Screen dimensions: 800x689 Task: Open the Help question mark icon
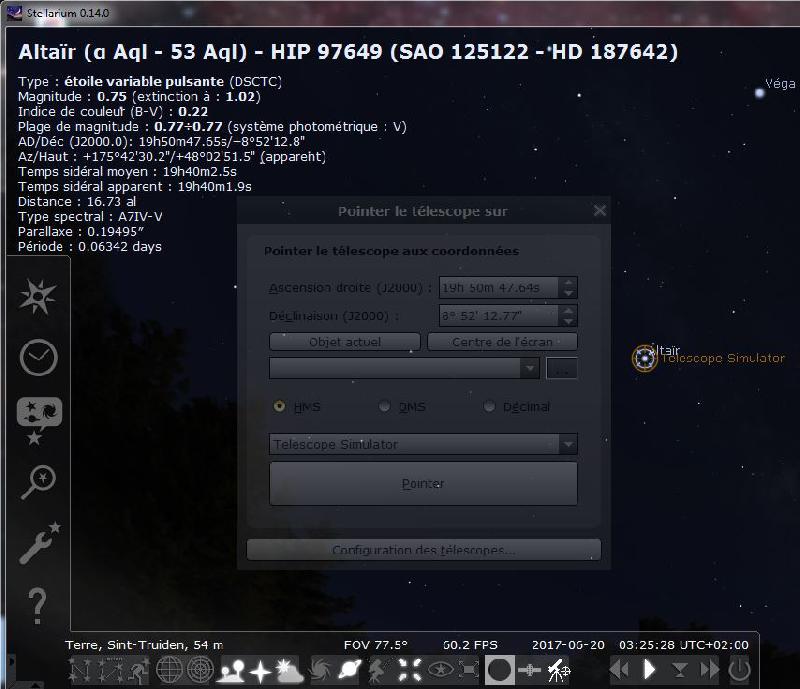point(37,606)
